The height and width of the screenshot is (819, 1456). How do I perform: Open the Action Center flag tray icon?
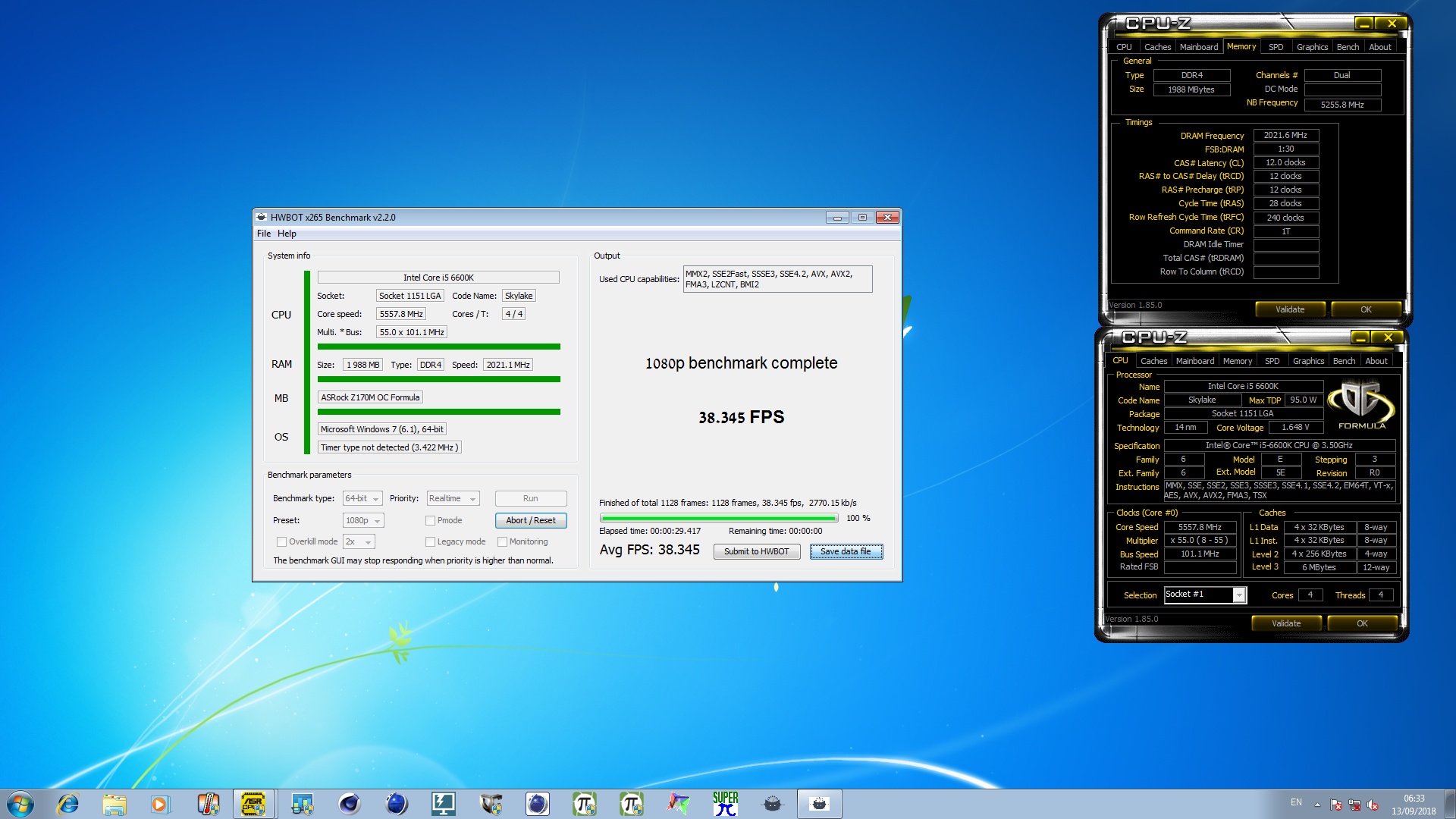(x=1336, y=805)
